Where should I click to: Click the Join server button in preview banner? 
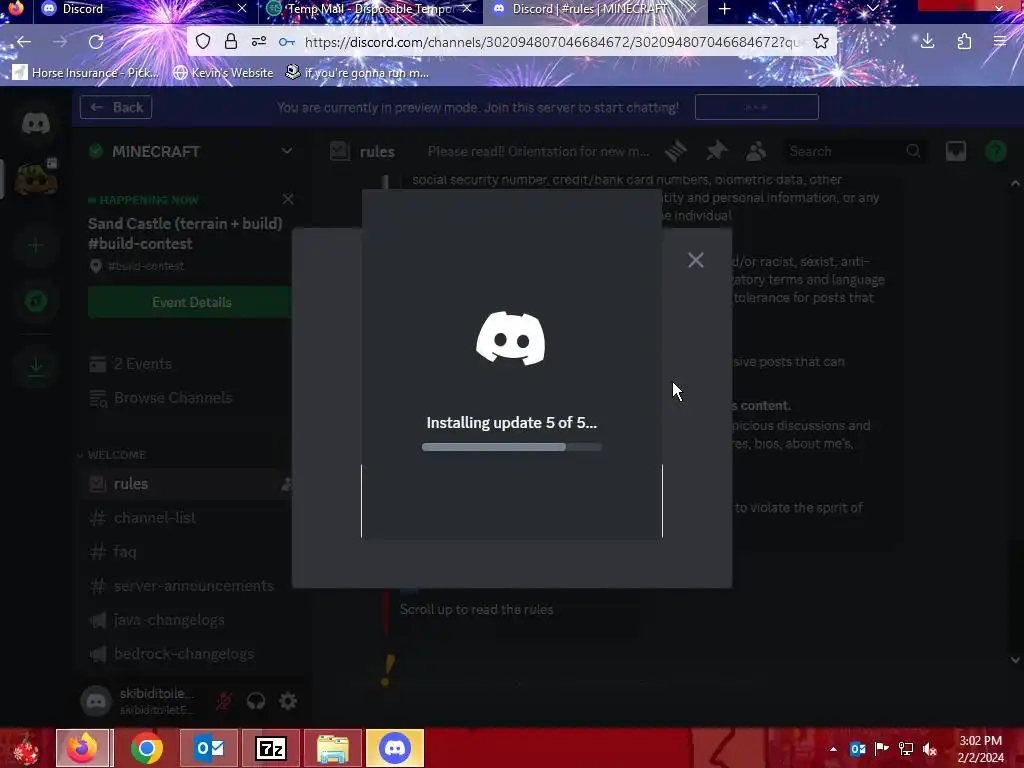point(756,107)
